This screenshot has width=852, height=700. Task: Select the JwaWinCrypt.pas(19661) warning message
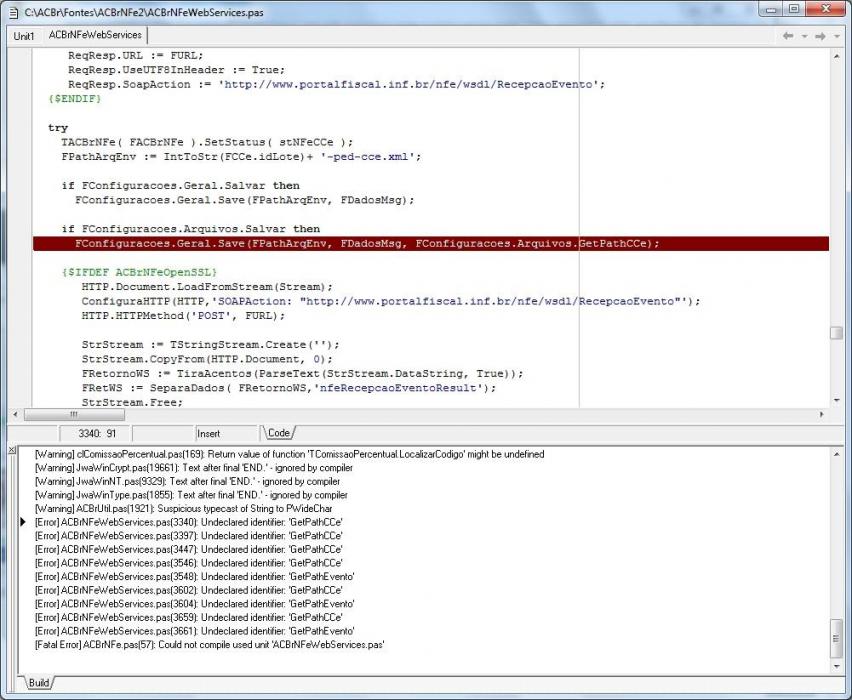(193, 467)
